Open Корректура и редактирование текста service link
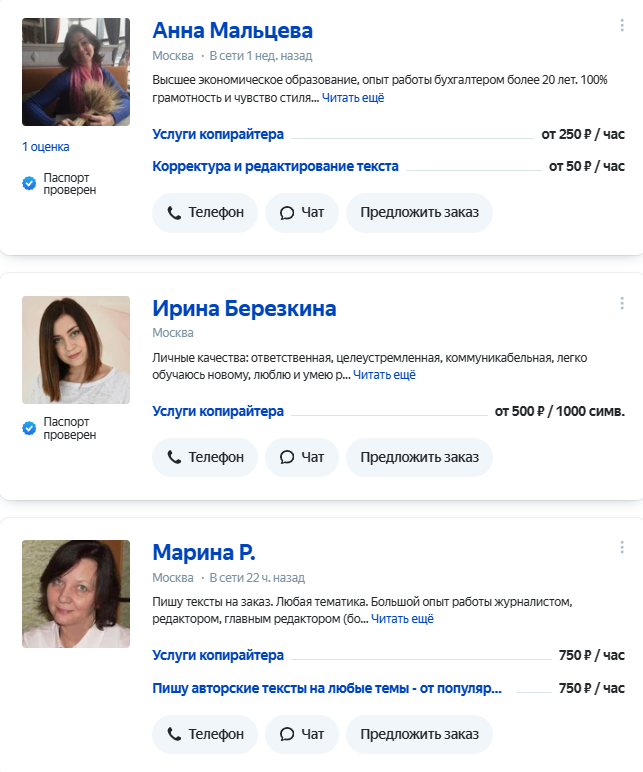Image resolution: width=643 pixels, height=772 pixels. tap(275, 166)
